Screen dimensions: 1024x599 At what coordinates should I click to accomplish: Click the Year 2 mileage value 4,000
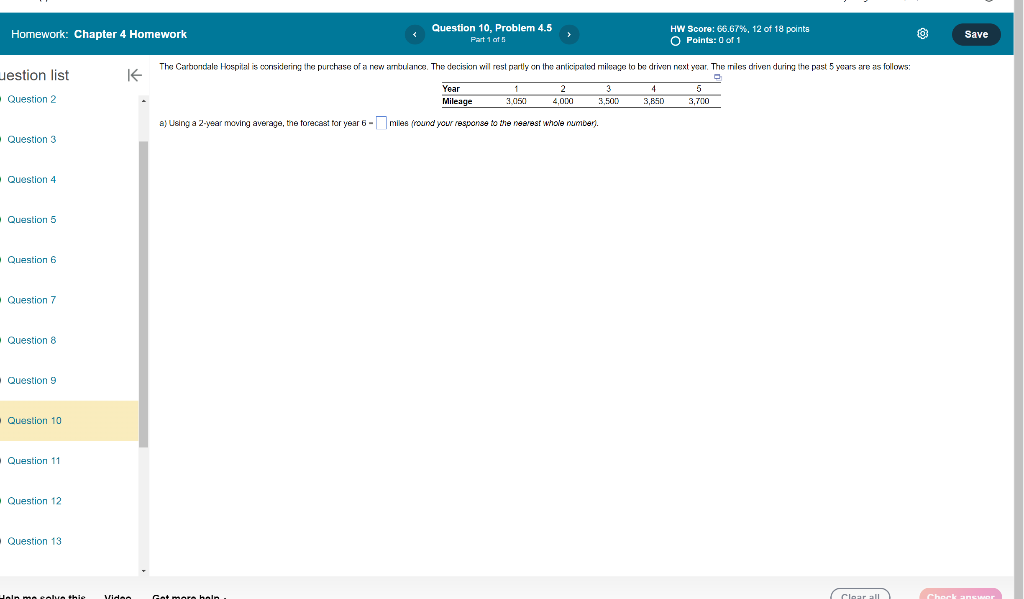tap(563, 101)
